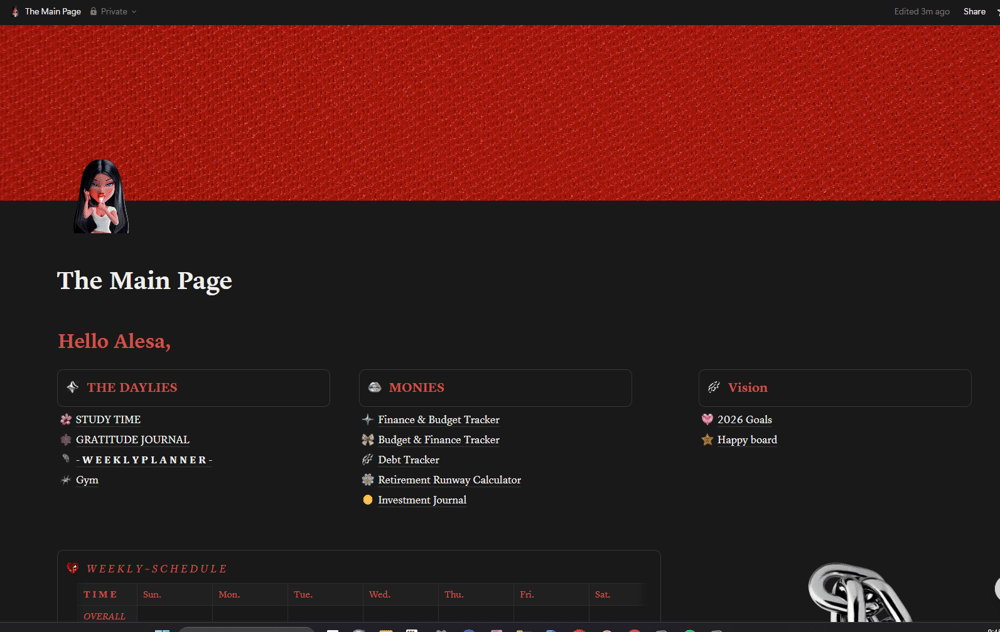This screenshot has width=1000, height=632.
Task: Click the Sun. column header
Action: (x=152, y=594)
